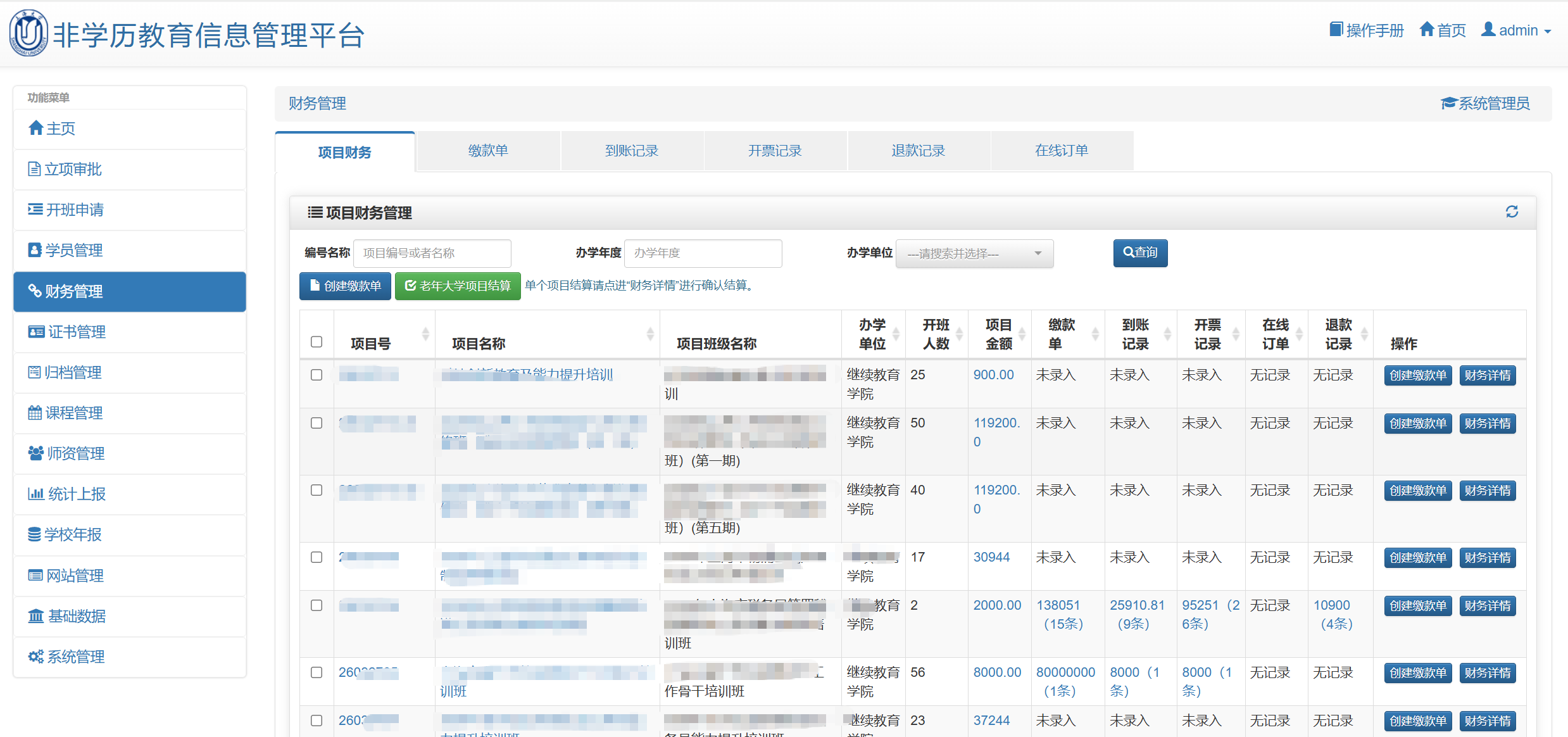The height and width of the screenshot is (737, 1568).
Task: Switch to the 到账记录 tab
Action: (632, 151)
